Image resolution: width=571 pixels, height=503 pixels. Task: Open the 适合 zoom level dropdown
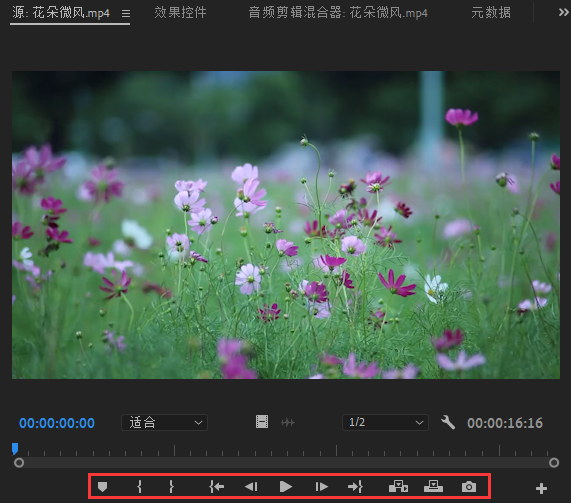164,423
